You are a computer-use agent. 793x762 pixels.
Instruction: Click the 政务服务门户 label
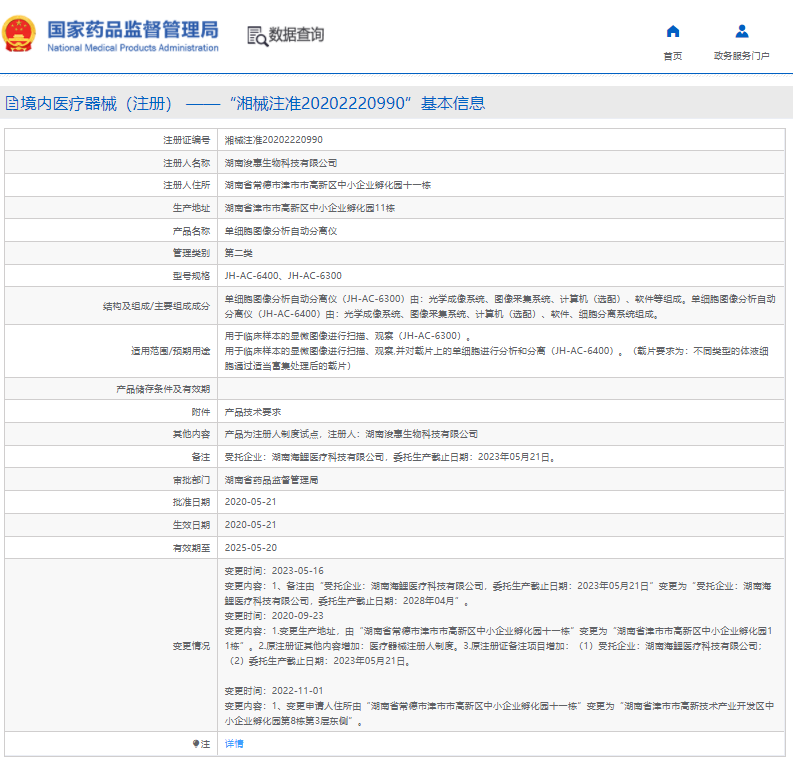[x=742, y=56]
